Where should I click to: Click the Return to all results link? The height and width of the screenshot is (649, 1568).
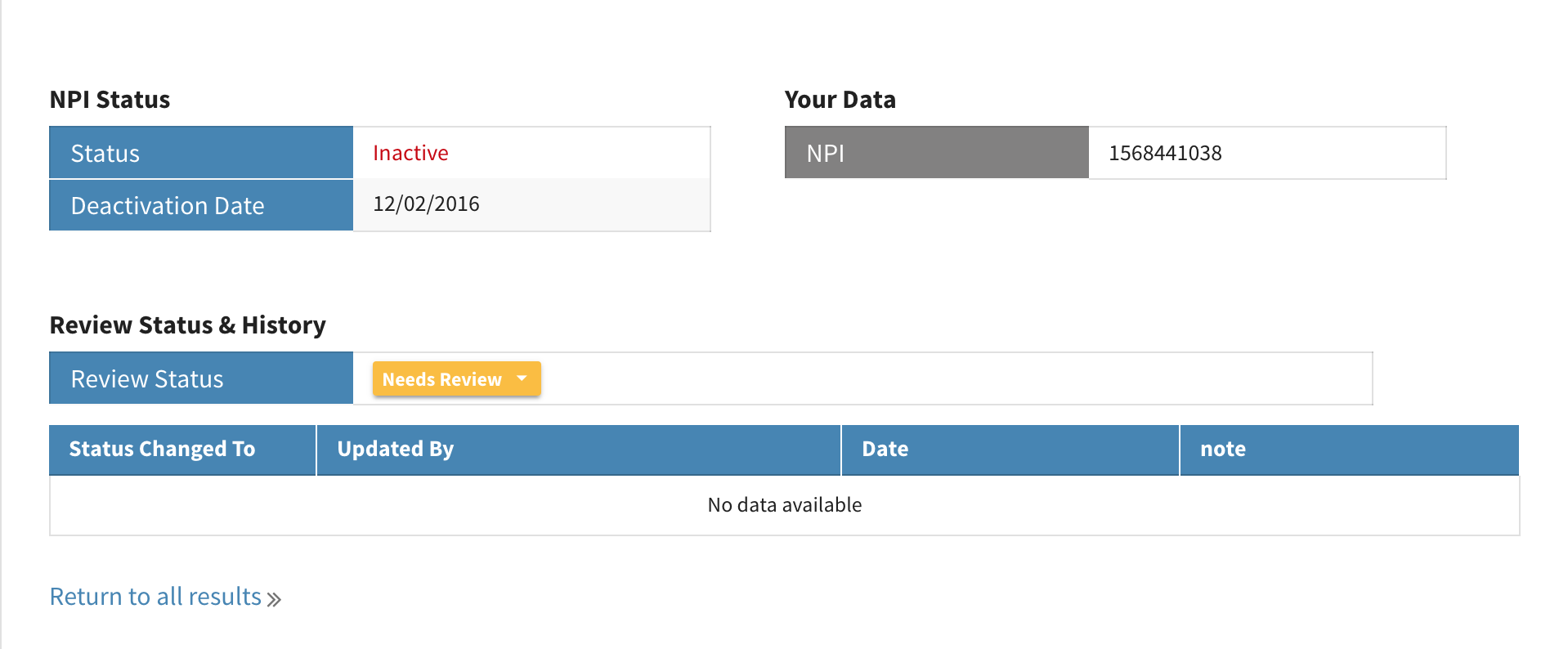tap(155, 597)
